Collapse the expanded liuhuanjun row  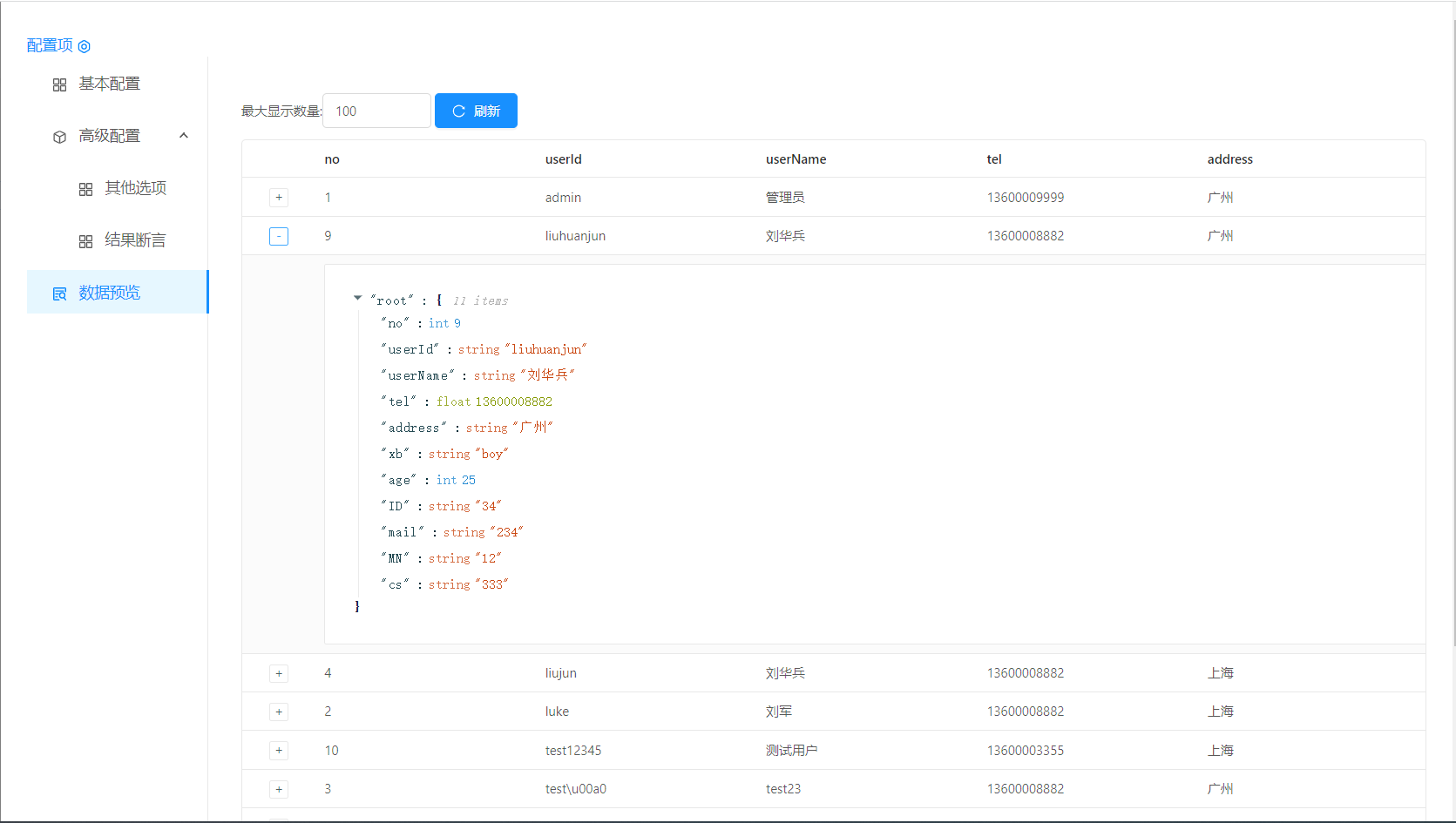pyautogui.click(x=279, y=236)
